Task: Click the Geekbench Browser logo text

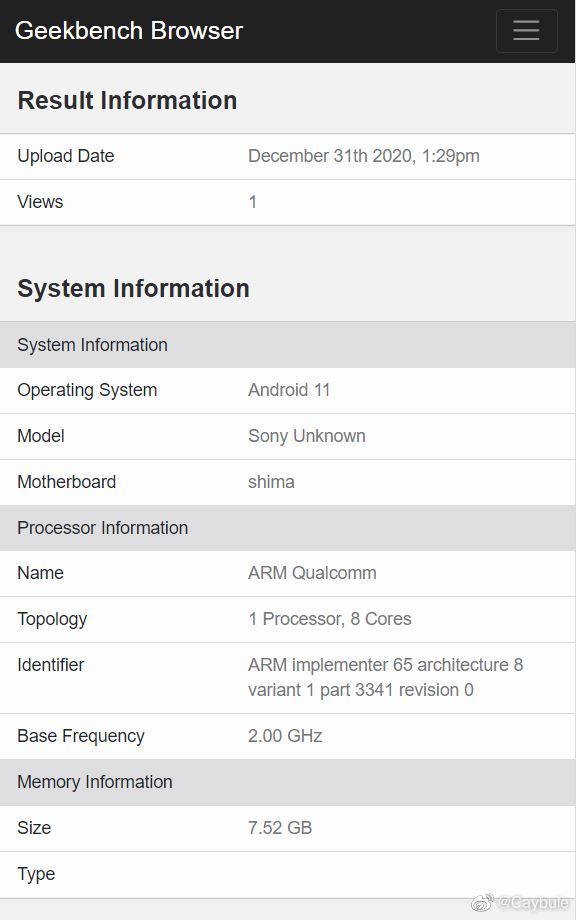Action: (129, 31)
